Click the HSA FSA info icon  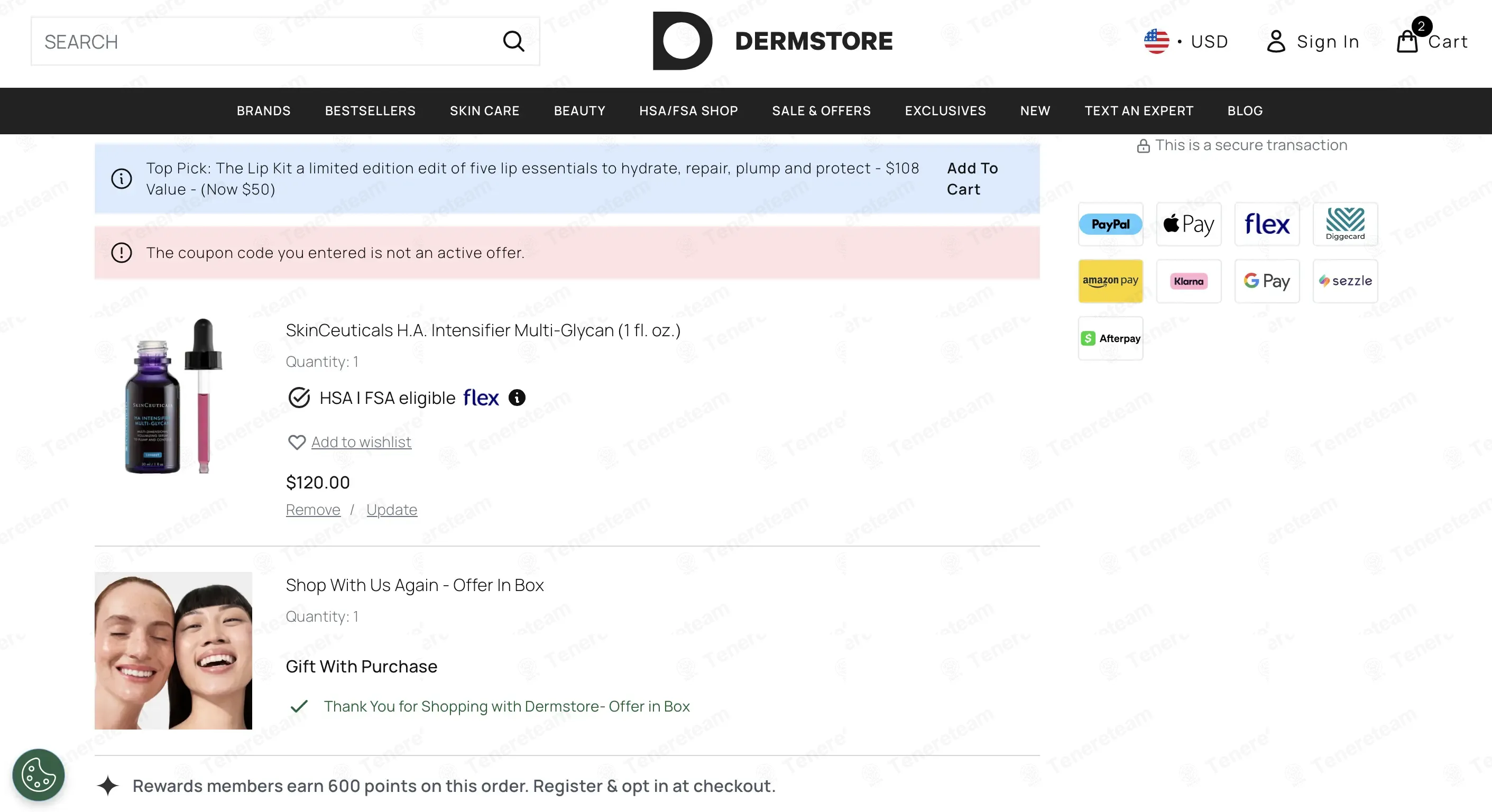click(x=517, y=398)
